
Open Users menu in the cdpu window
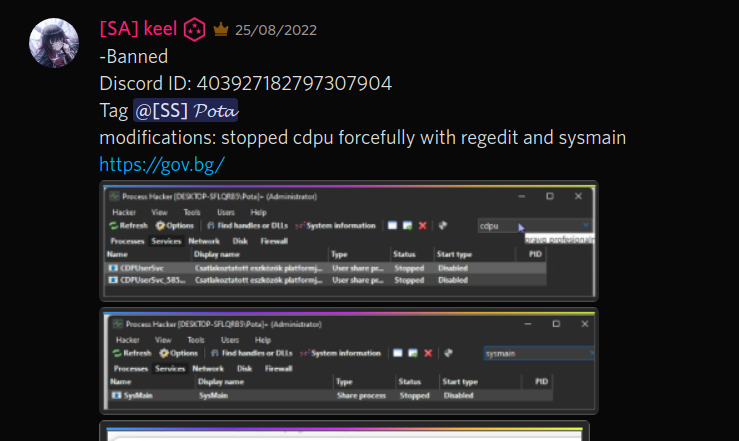coord(226,212)
